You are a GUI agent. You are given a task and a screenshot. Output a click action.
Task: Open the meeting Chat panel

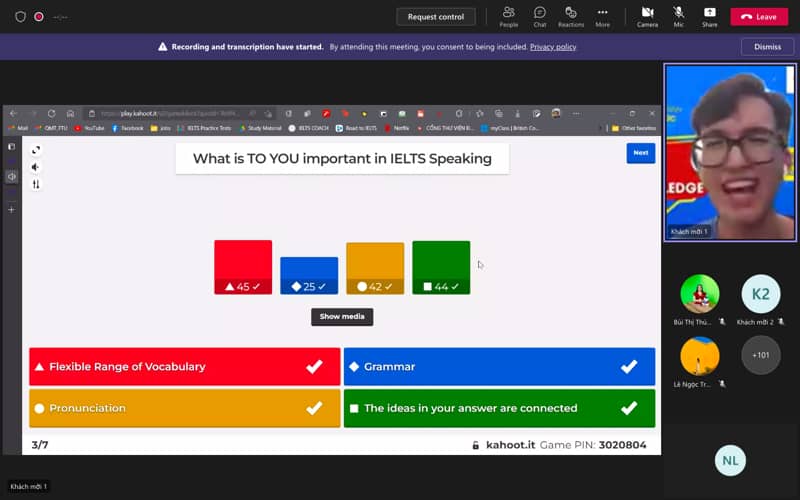540,15
